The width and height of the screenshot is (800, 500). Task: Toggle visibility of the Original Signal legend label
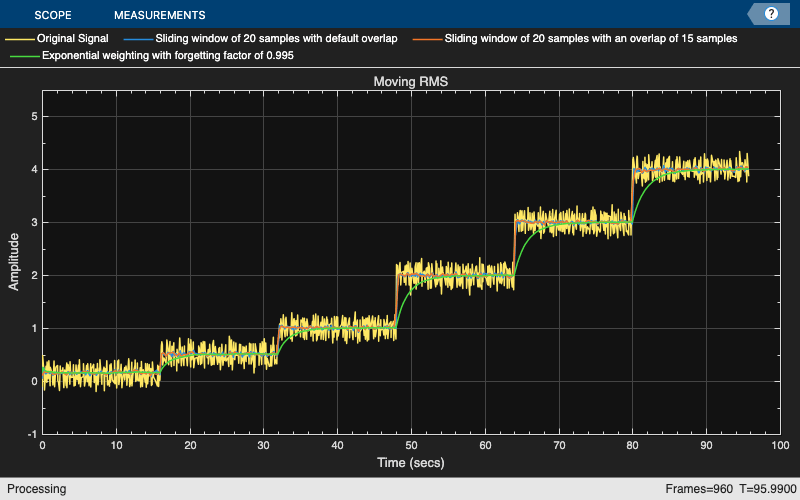click(72, 39)
